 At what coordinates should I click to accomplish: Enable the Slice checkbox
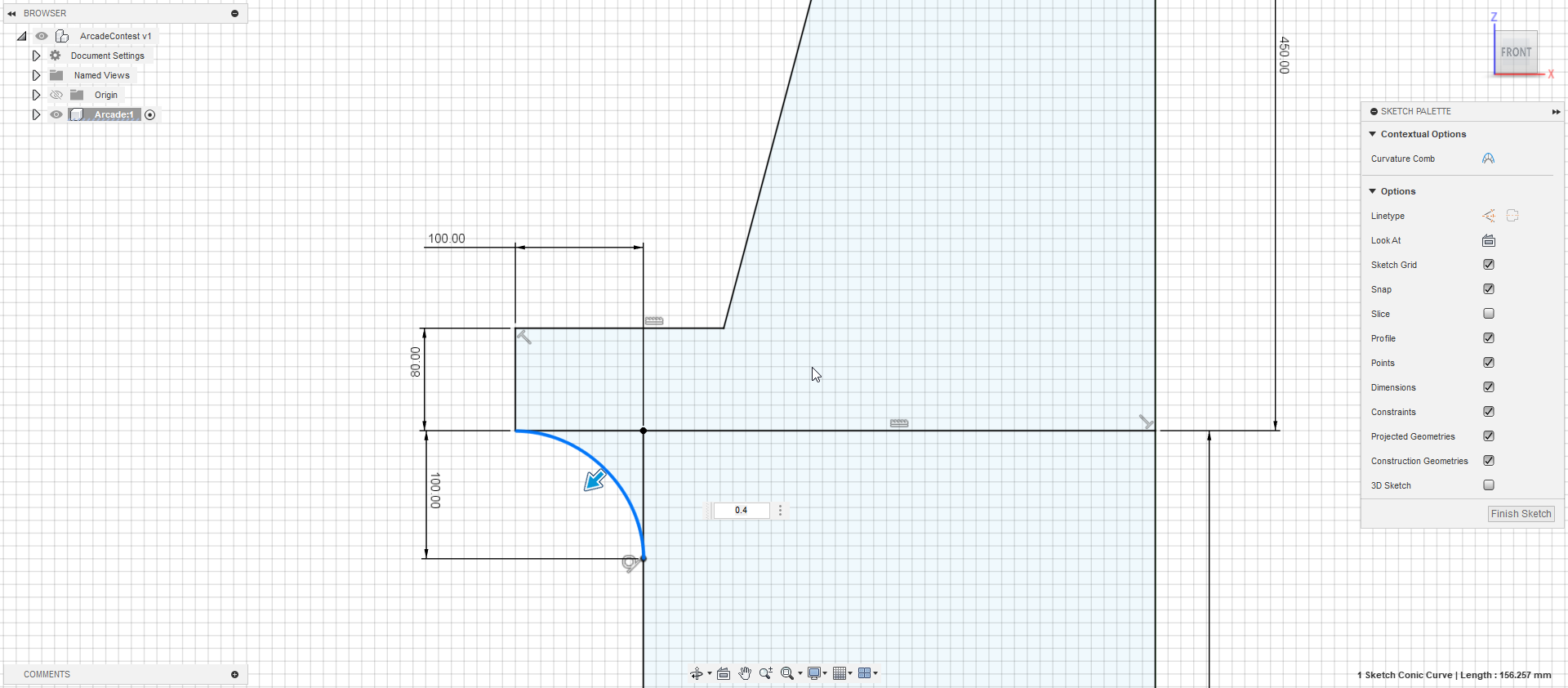pos(1489,314)
